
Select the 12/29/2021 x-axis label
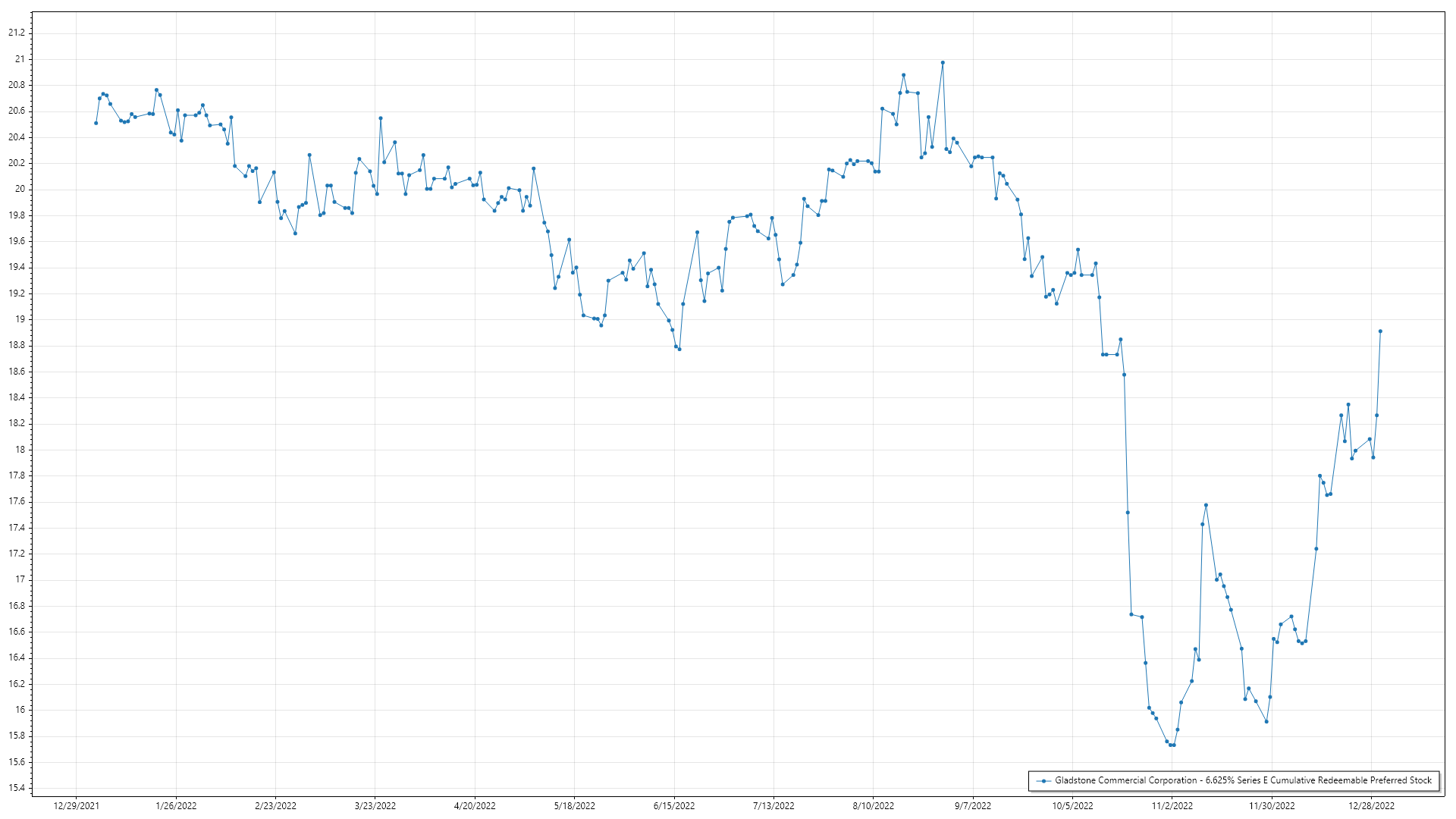[x=76, y=806]
